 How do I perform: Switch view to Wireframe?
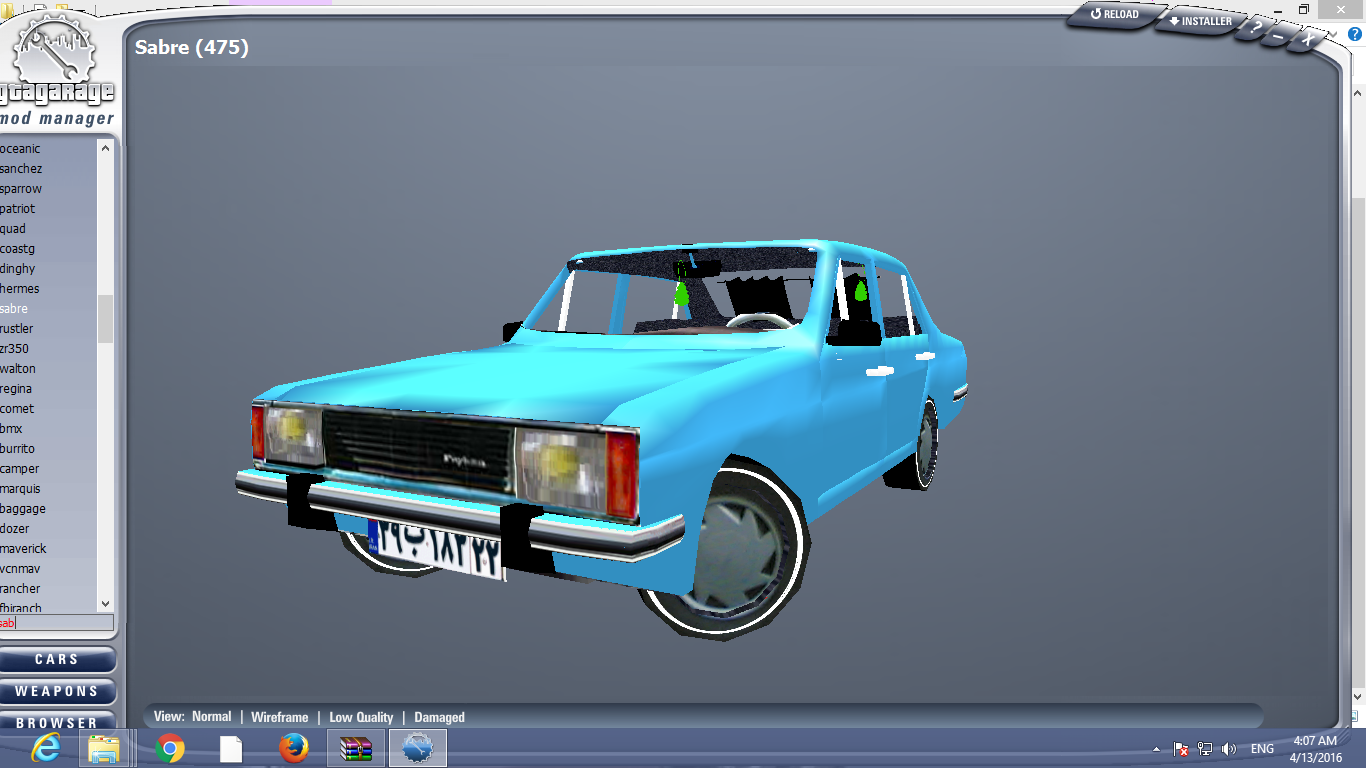click(280, 717)
